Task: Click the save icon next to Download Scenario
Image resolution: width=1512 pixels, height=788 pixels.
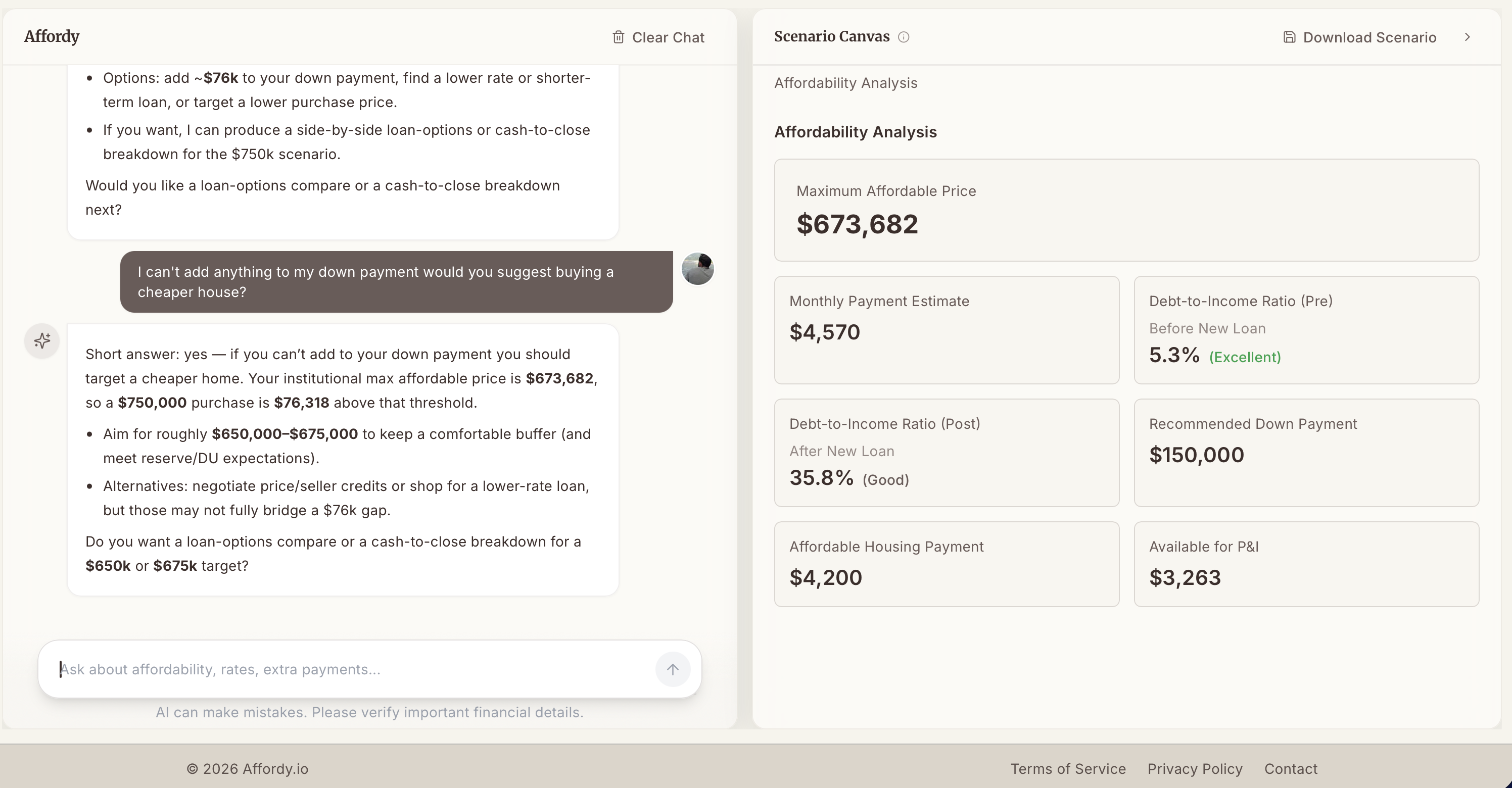Action: pos(1289,36)
